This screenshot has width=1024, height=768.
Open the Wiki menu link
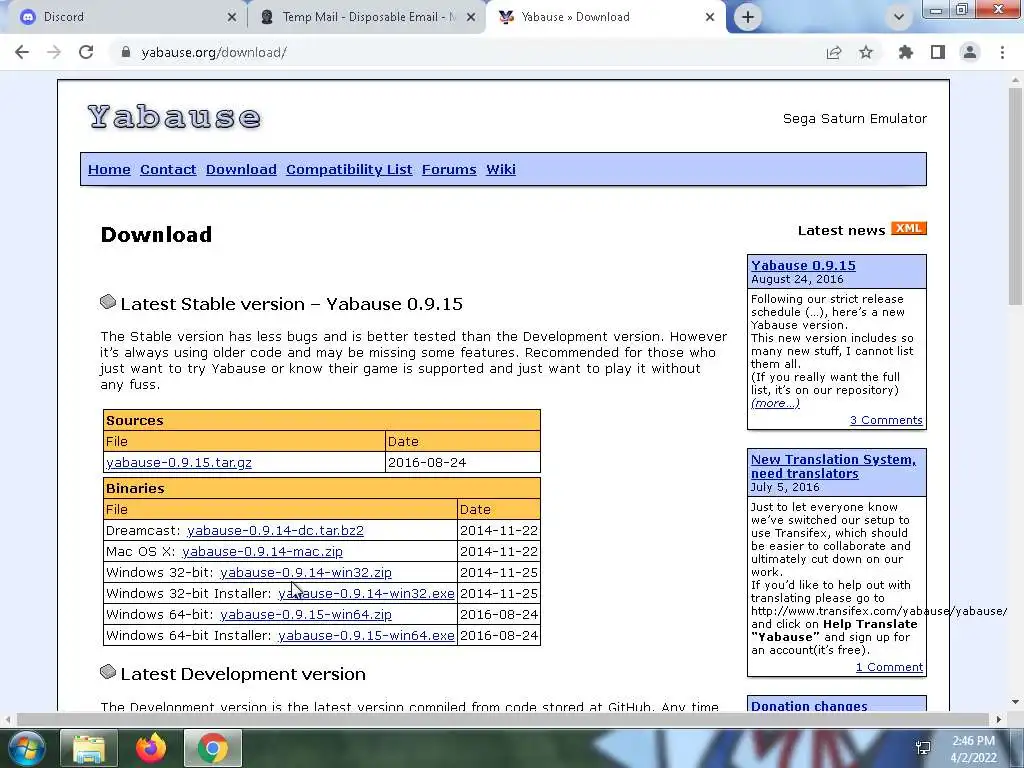pyautogui.click(x=500, y=169)
